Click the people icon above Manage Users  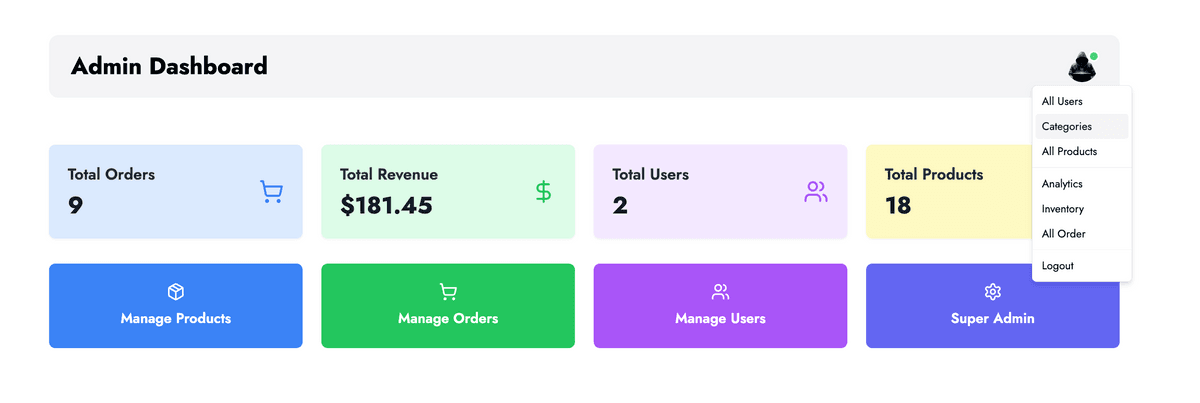coord(720,292)
